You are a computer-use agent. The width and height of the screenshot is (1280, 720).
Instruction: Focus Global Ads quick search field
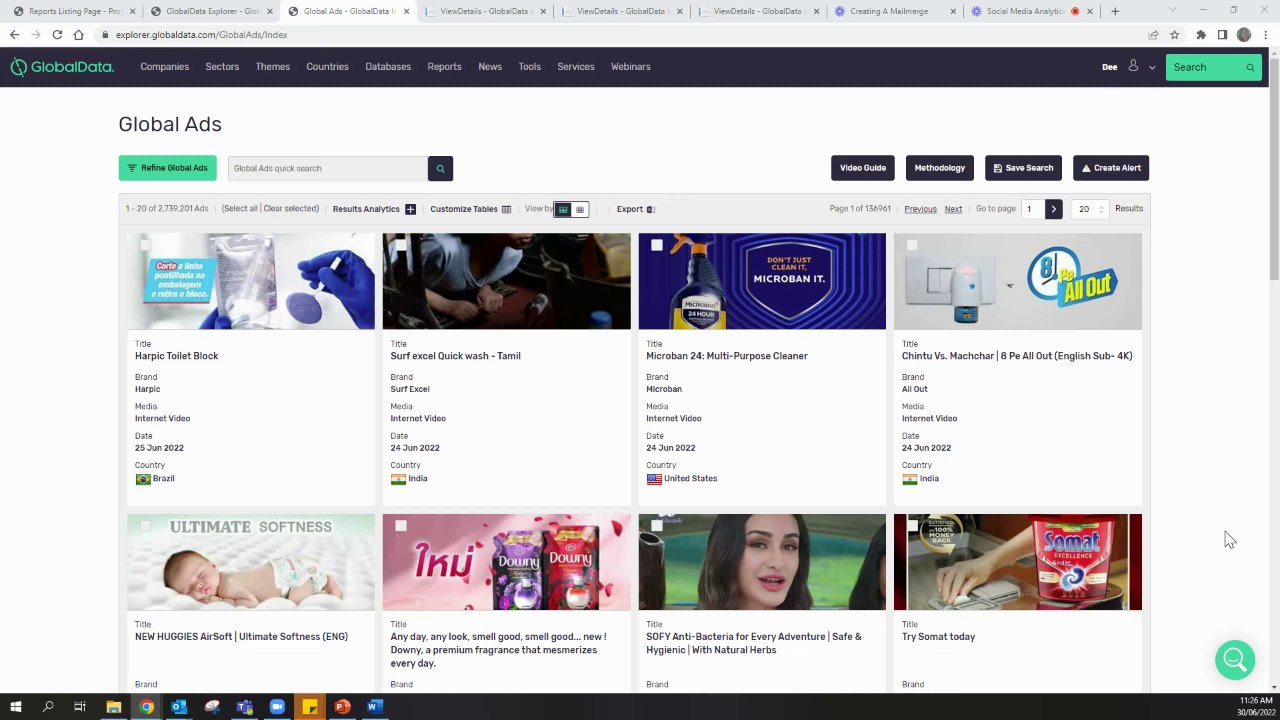tap(328, 168)
